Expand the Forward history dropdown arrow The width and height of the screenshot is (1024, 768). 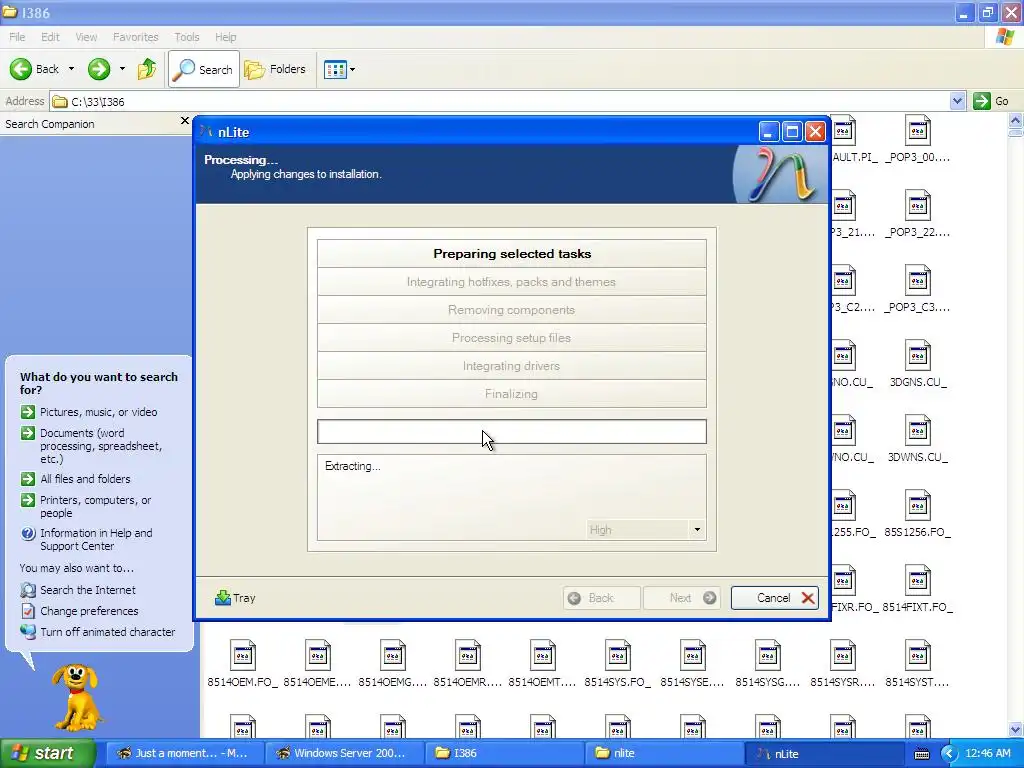pyautogui.click(x=122, y=69)
